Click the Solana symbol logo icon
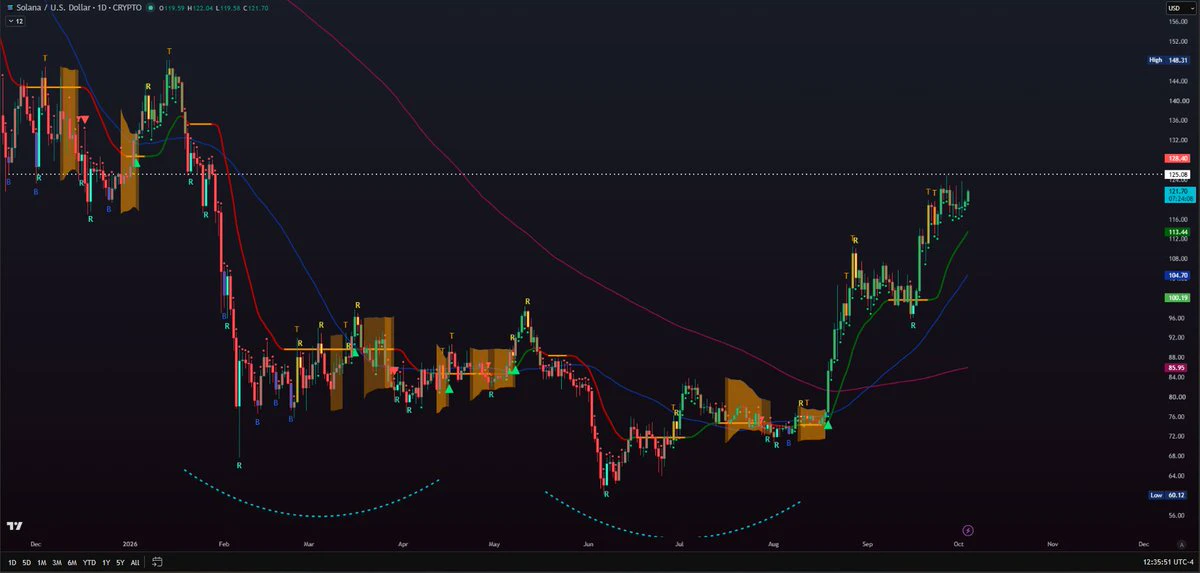The height and width of the screenshot is (573, 1200). [8, 8]
